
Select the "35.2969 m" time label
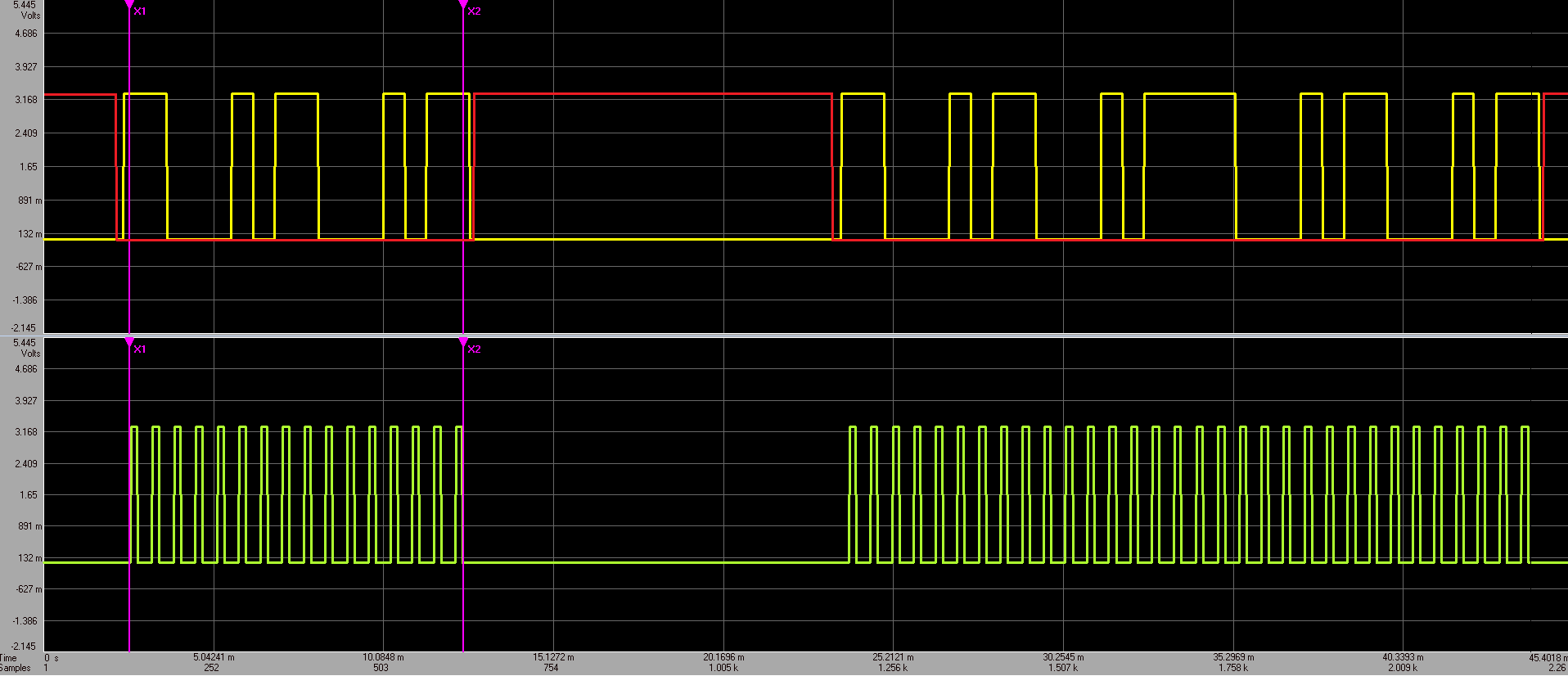1233,657
